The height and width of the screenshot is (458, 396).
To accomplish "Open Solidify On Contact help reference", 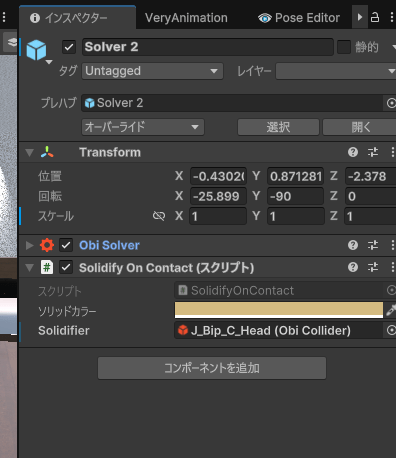I will (x=353, y=267).
